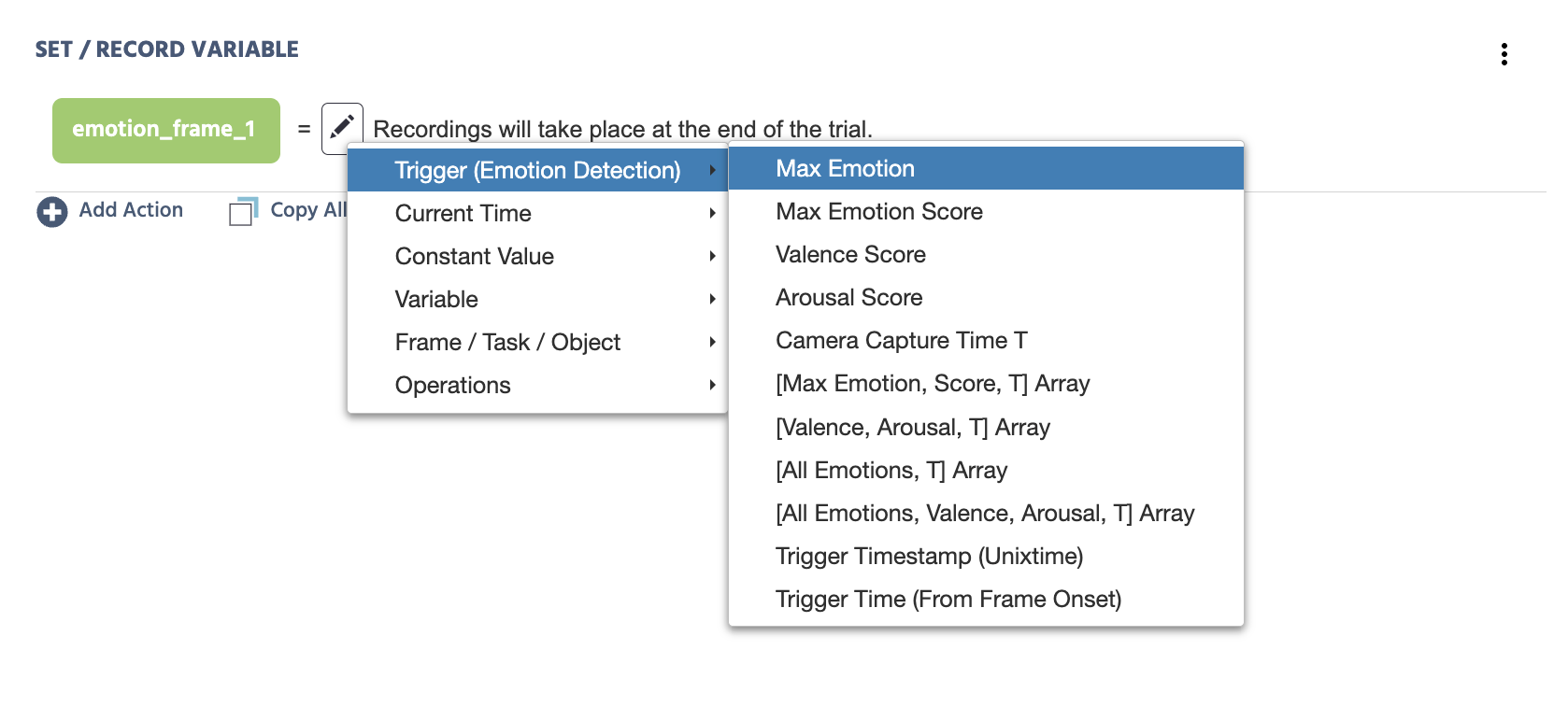Toggle the Copy All checkbox
This screenshot has width=1568, height=721.
click(241, 213)
